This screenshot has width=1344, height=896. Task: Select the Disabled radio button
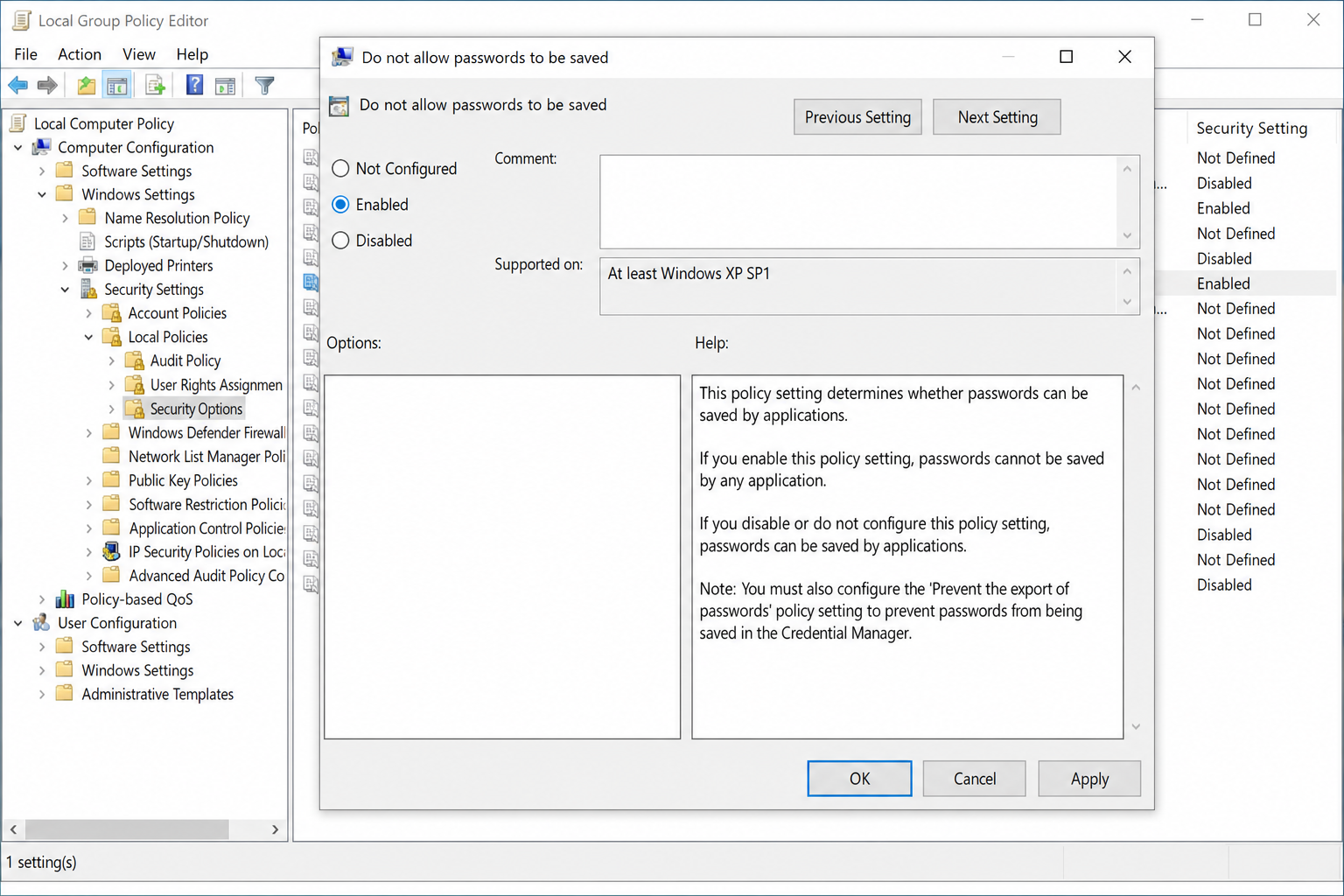(x=340, y=240)
